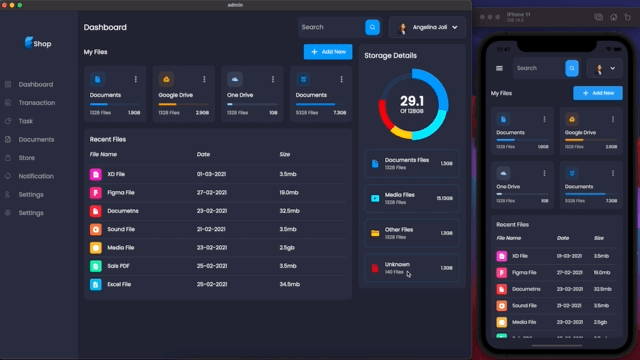This screenshot has height=360, width=640.
Task: Open the hamburger menu in the iPhone simulator
Action: (499, 68)
